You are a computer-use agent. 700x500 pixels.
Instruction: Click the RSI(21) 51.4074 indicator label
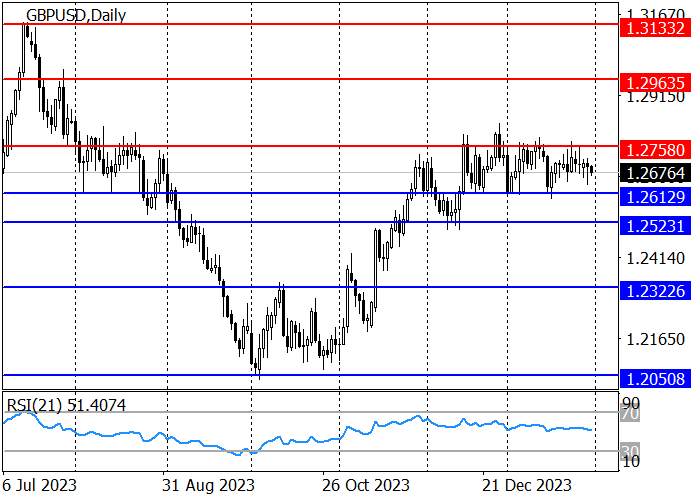[x=67, y=405]
